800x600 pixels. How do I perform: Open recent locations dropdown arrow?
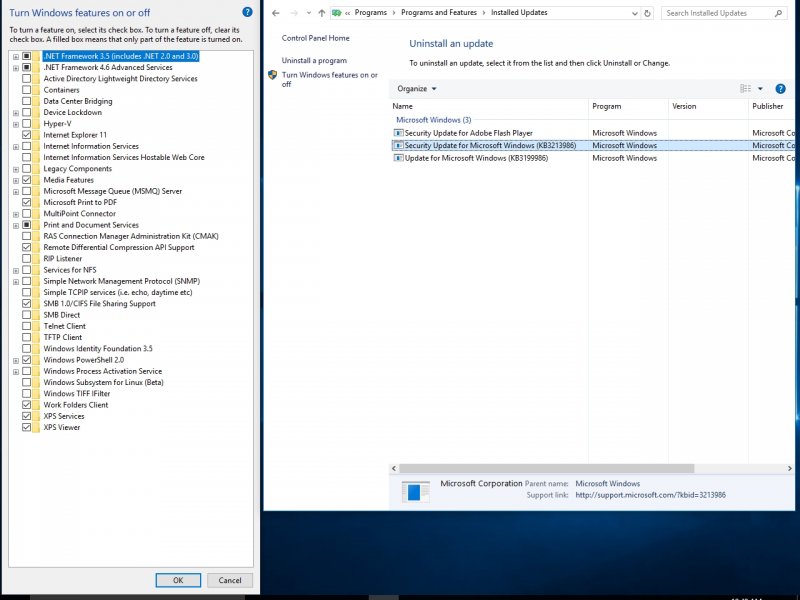[x=309, y=13]
